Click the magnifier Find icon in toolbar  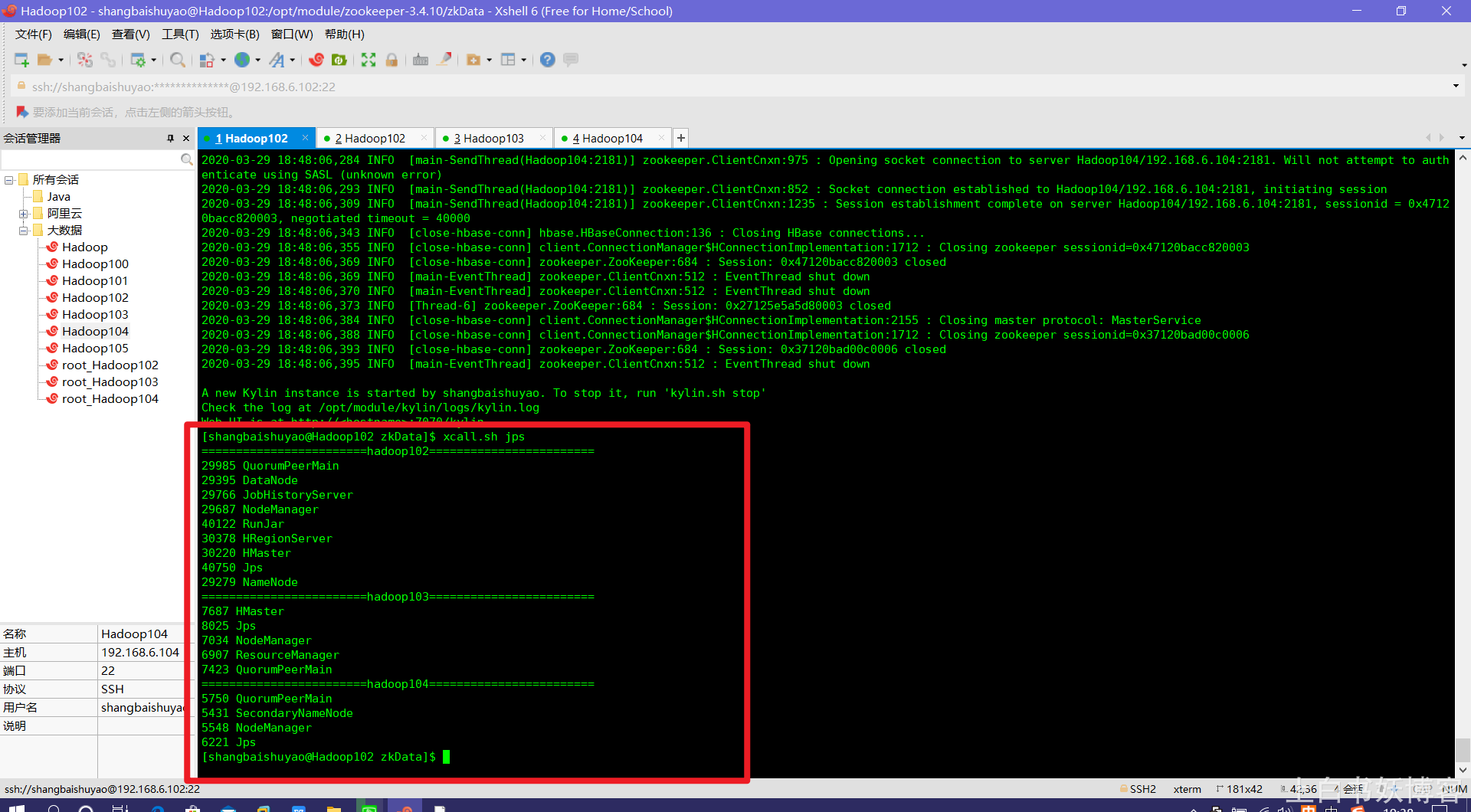178,60
